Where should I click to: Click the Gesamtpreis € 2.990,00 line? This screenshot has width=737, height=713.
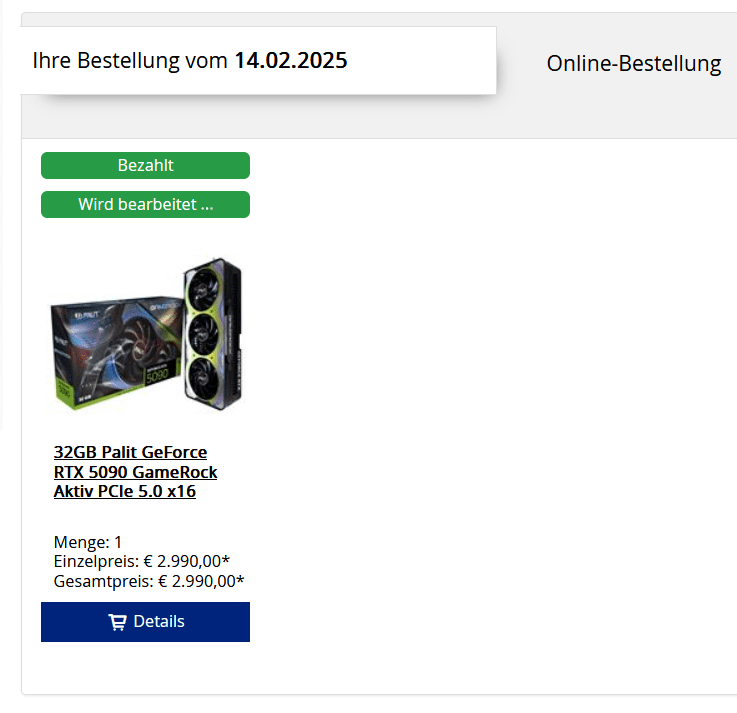coord(149,581)
